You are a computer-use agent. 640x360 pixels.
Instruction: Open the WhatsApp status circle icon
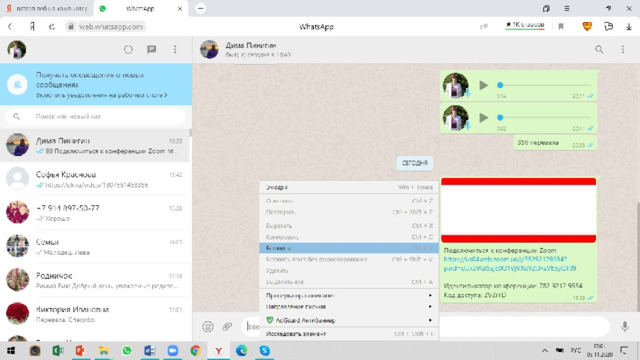click(x=128, y=49)
